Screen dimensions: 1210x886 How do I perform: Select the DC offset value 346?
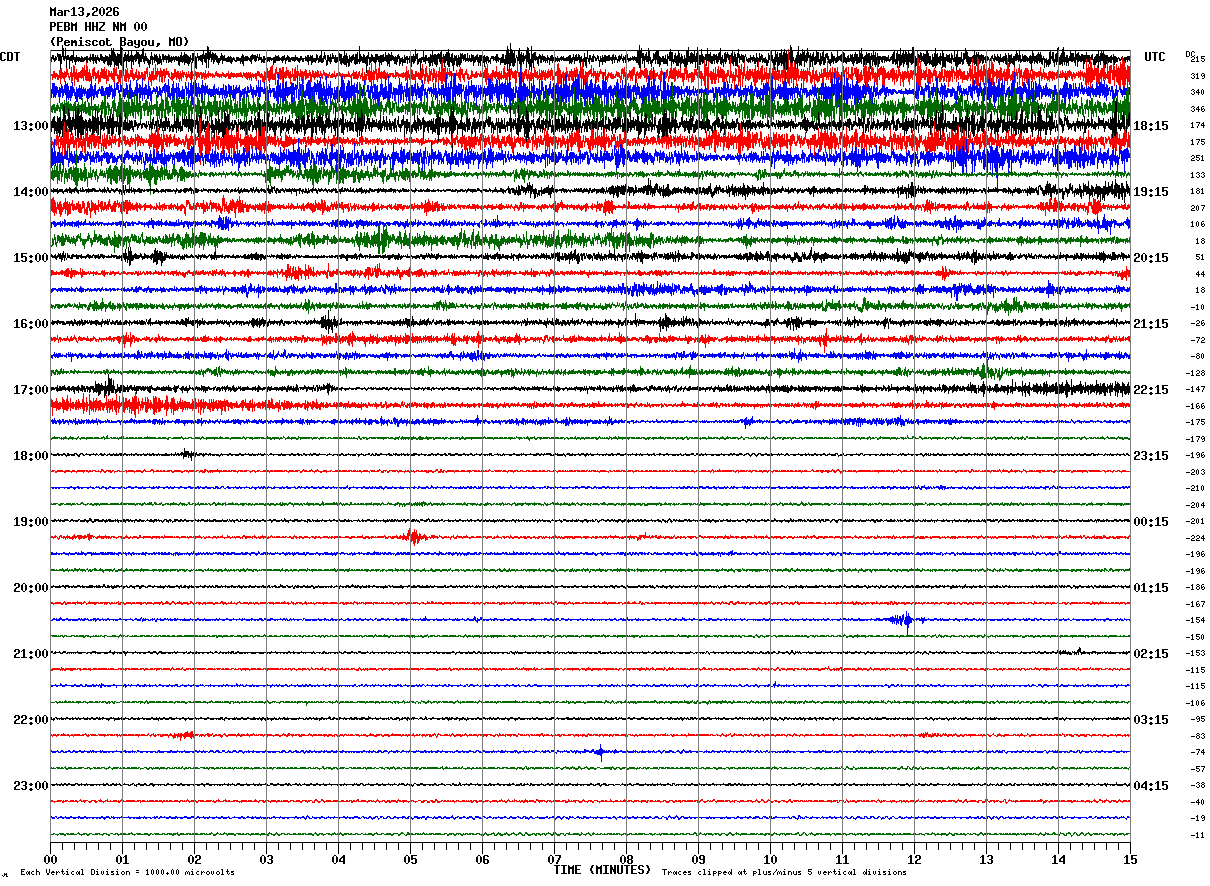pyautogui.click(x=1197, y=109)
